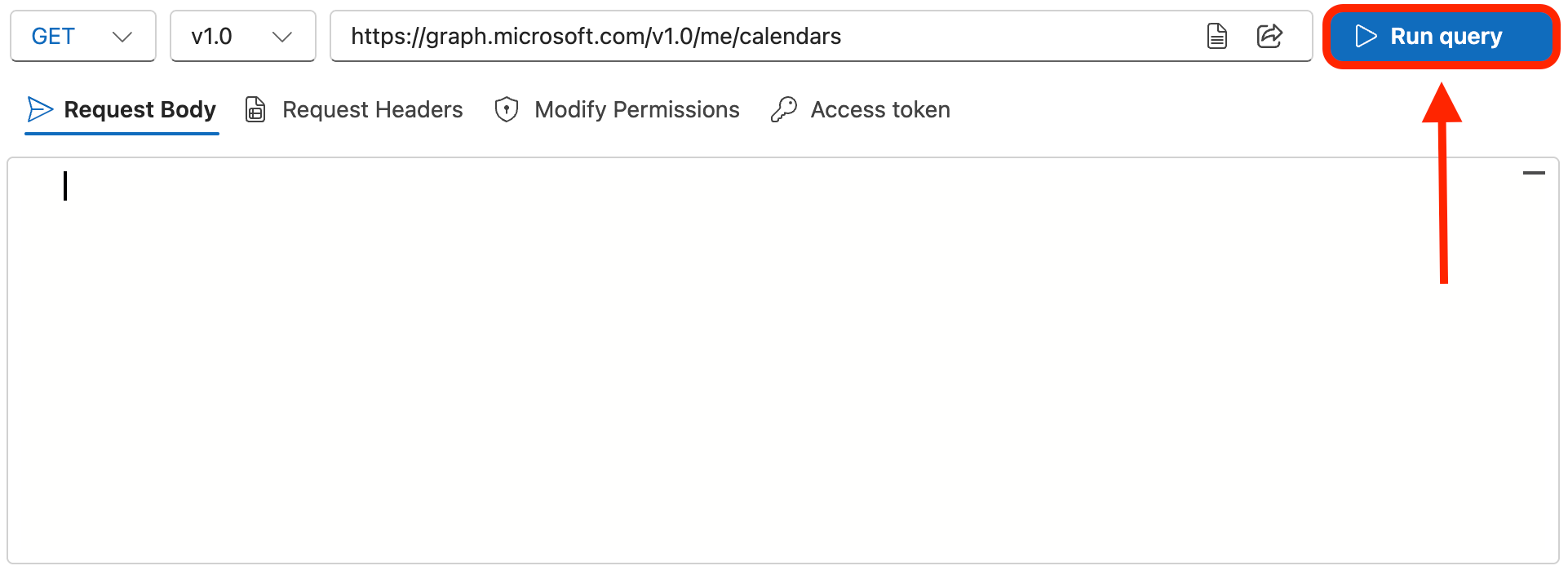The image size is (1568, 579).
Task: Click the dash icon in editor corner
Action: 1534,173
